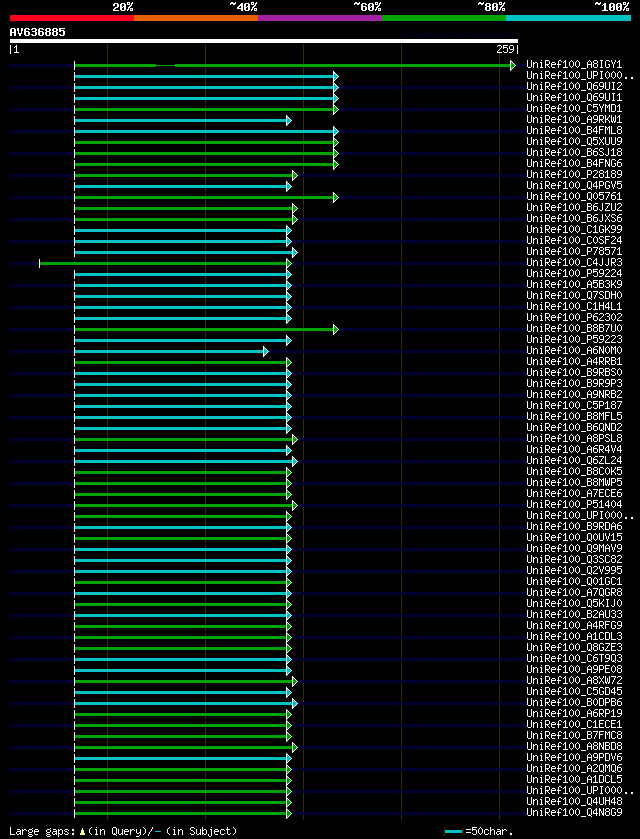
Task: Click the cyan ~100% identity legend segment
Action: [x=568, y=18]
